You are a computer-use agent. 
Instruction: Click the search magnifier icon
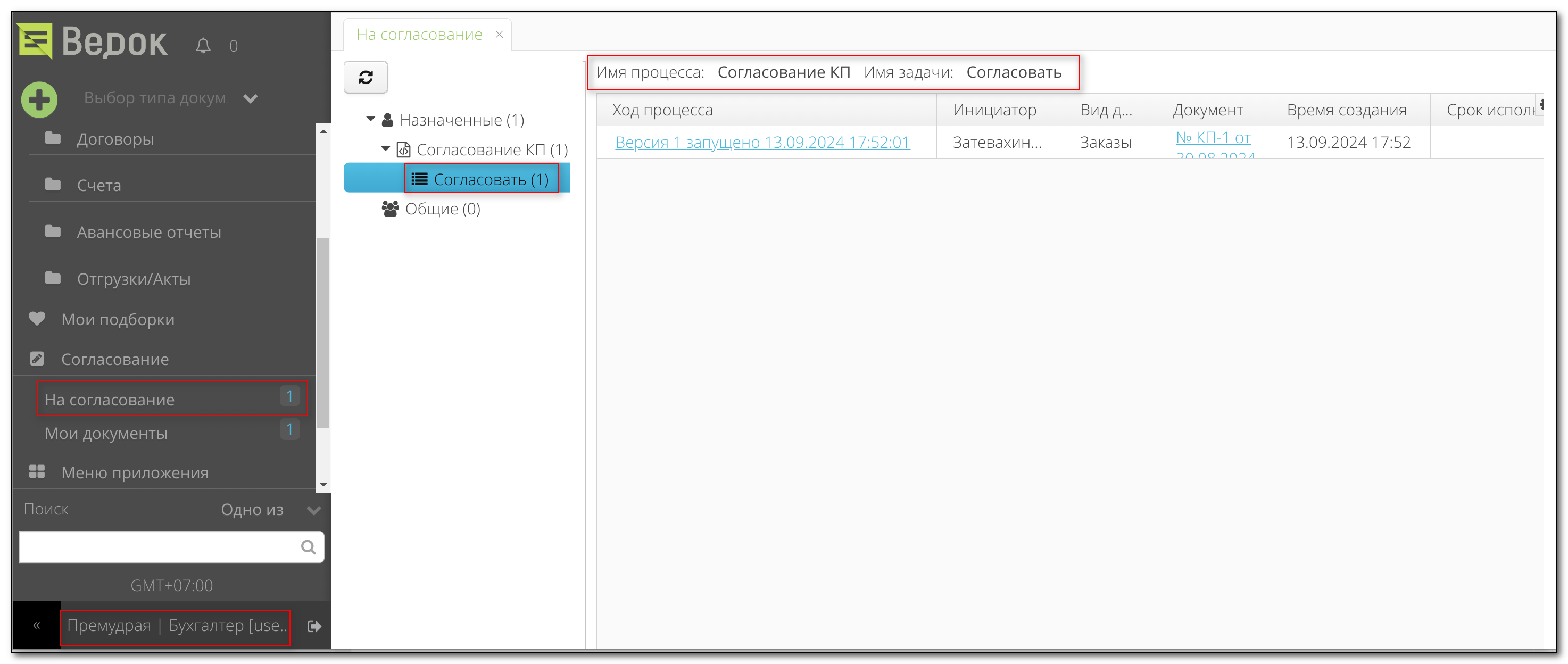click(308, 546)
